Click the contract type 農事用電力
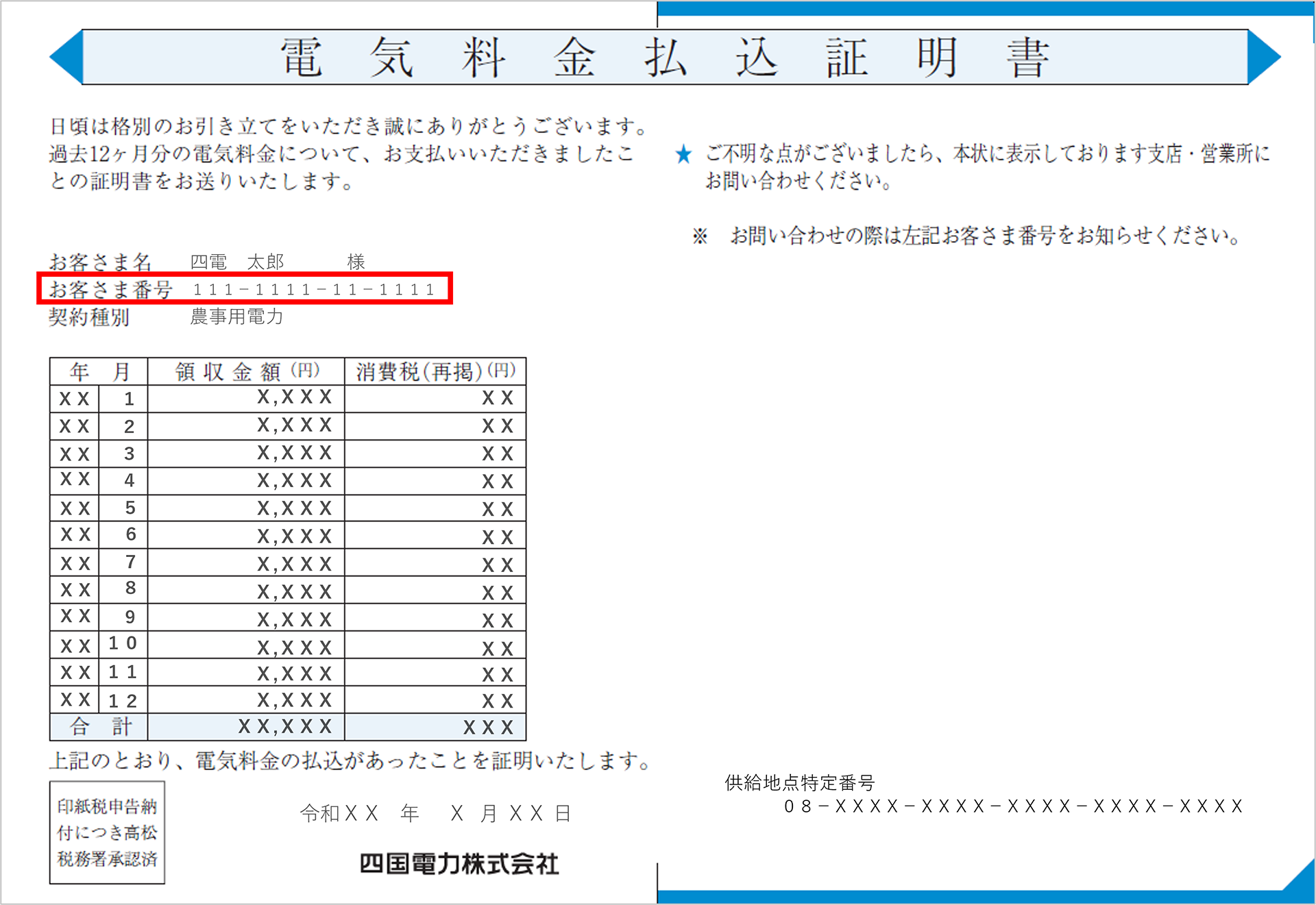 click(x=236, y=317)
